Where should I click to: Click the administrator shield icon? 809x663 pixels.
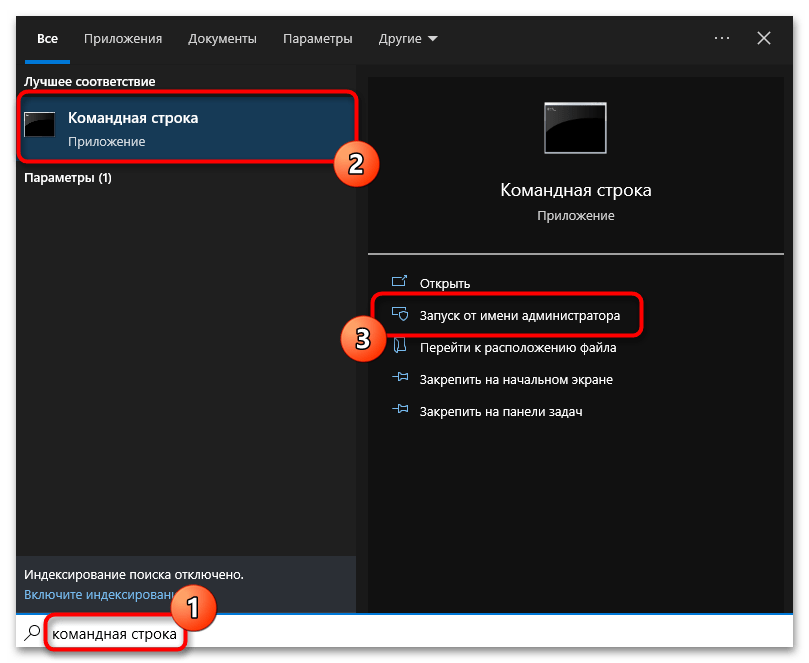(x=400, y=315)
